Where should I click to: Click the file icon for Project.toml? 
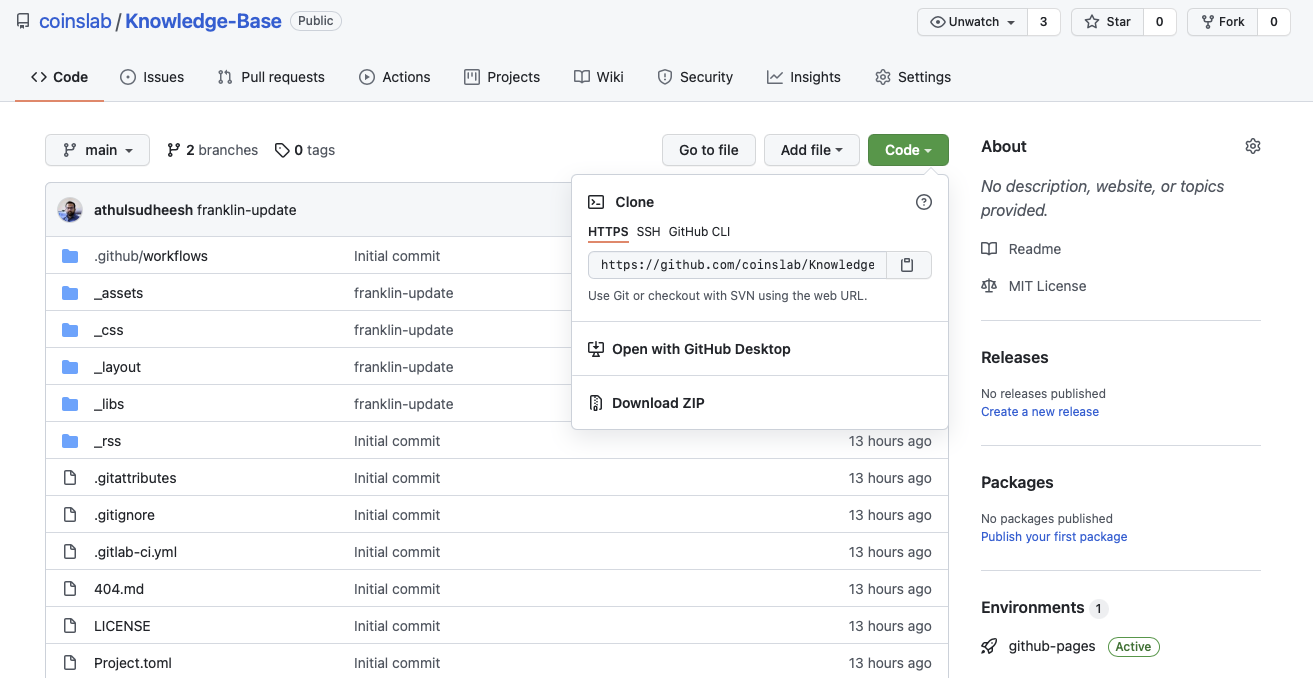click(70, 663)
